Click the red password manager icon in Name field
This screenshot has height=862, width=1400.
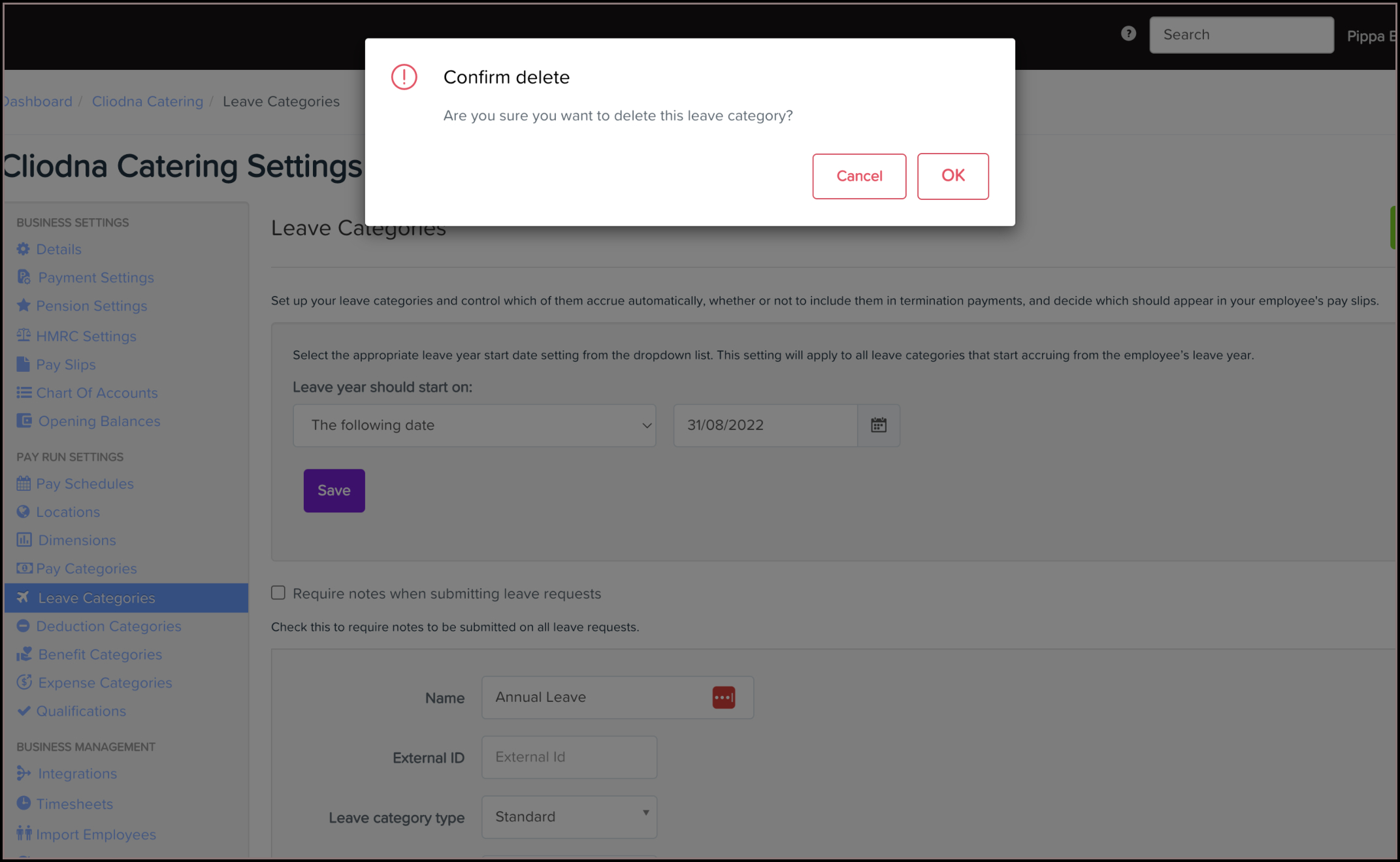pyautogui.click(x=723, y=697)
